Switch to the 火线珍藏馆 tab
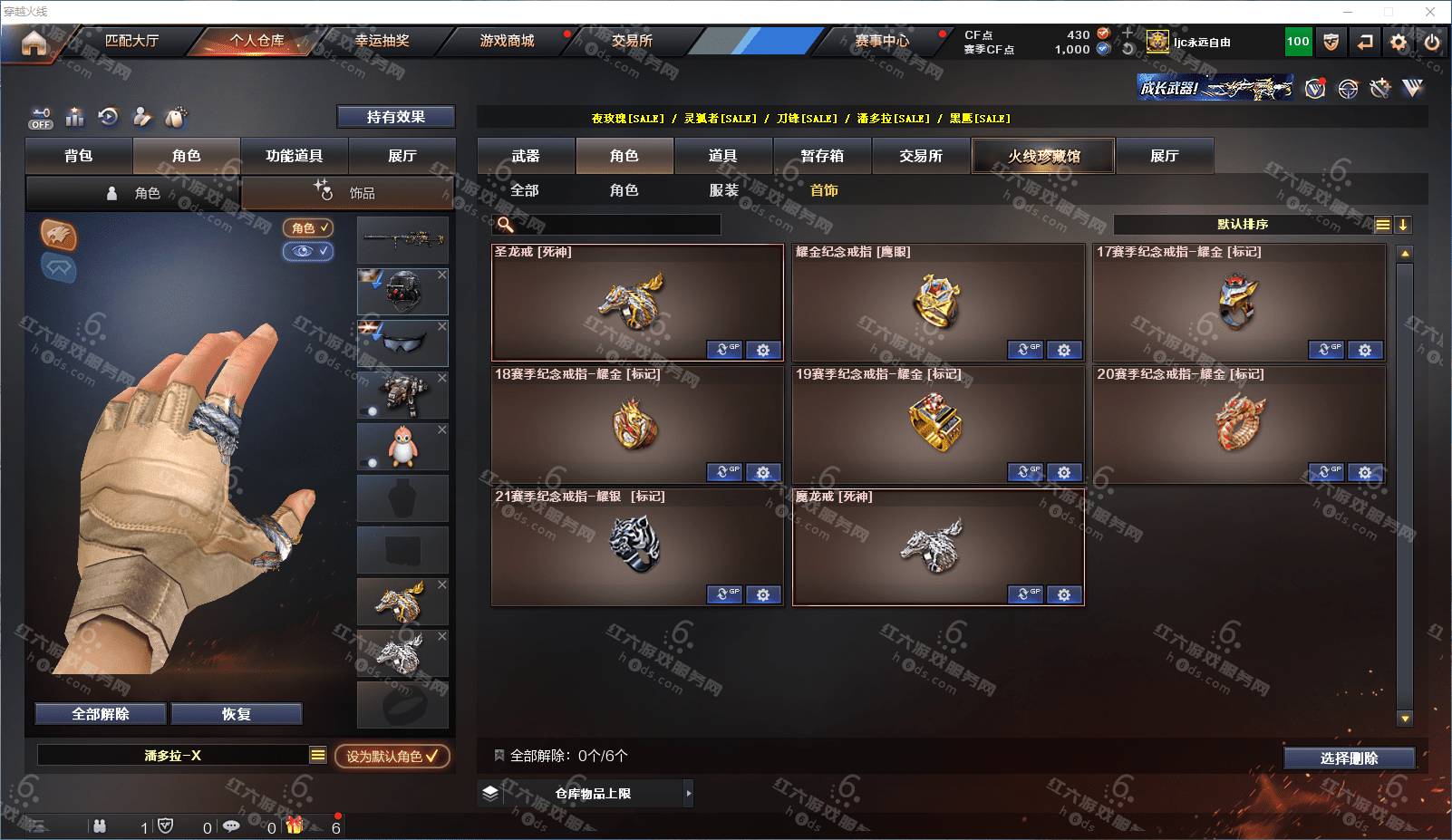Viewport: 1452px width, 840px height. pyautogui.click(x=1043, y=156)
